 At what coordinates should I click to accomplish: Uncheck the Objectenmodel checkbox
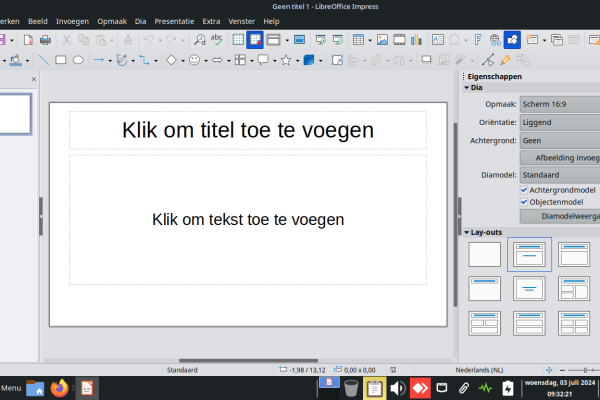(x=524, y=201)
